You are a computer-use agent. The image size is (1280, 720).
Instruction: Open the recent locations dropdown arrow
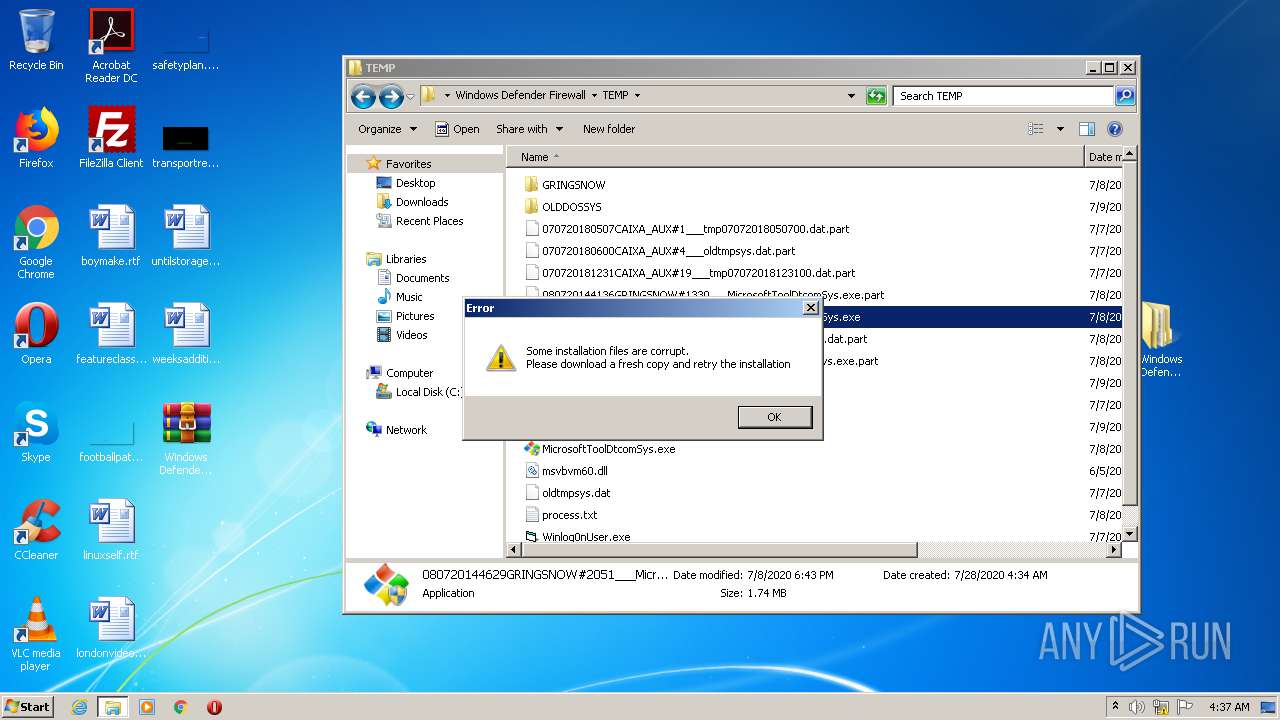pyautogui.click(x=410, y=96)
